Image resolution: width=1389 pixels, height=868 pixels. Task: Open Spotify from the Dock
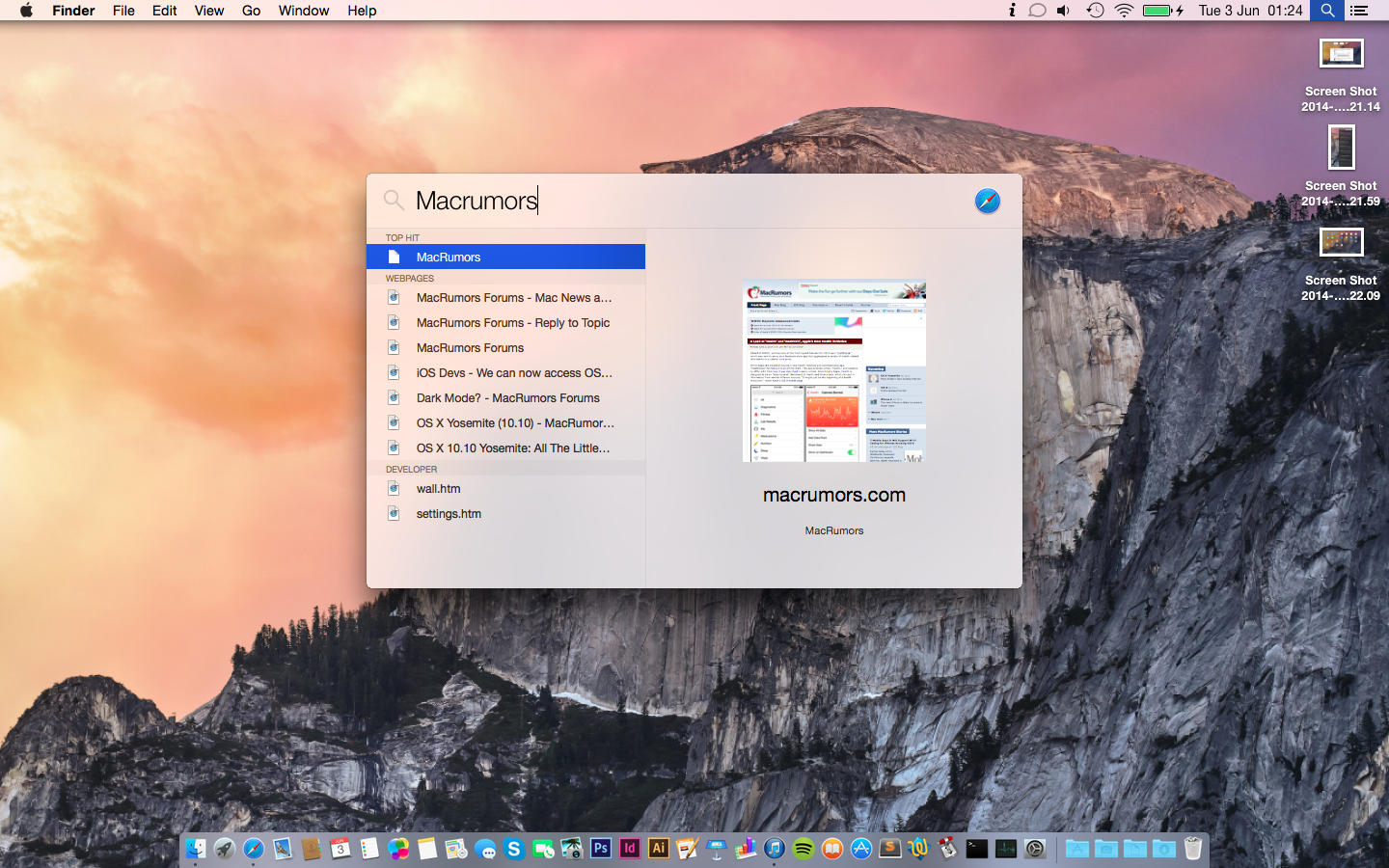pos(803,849)
